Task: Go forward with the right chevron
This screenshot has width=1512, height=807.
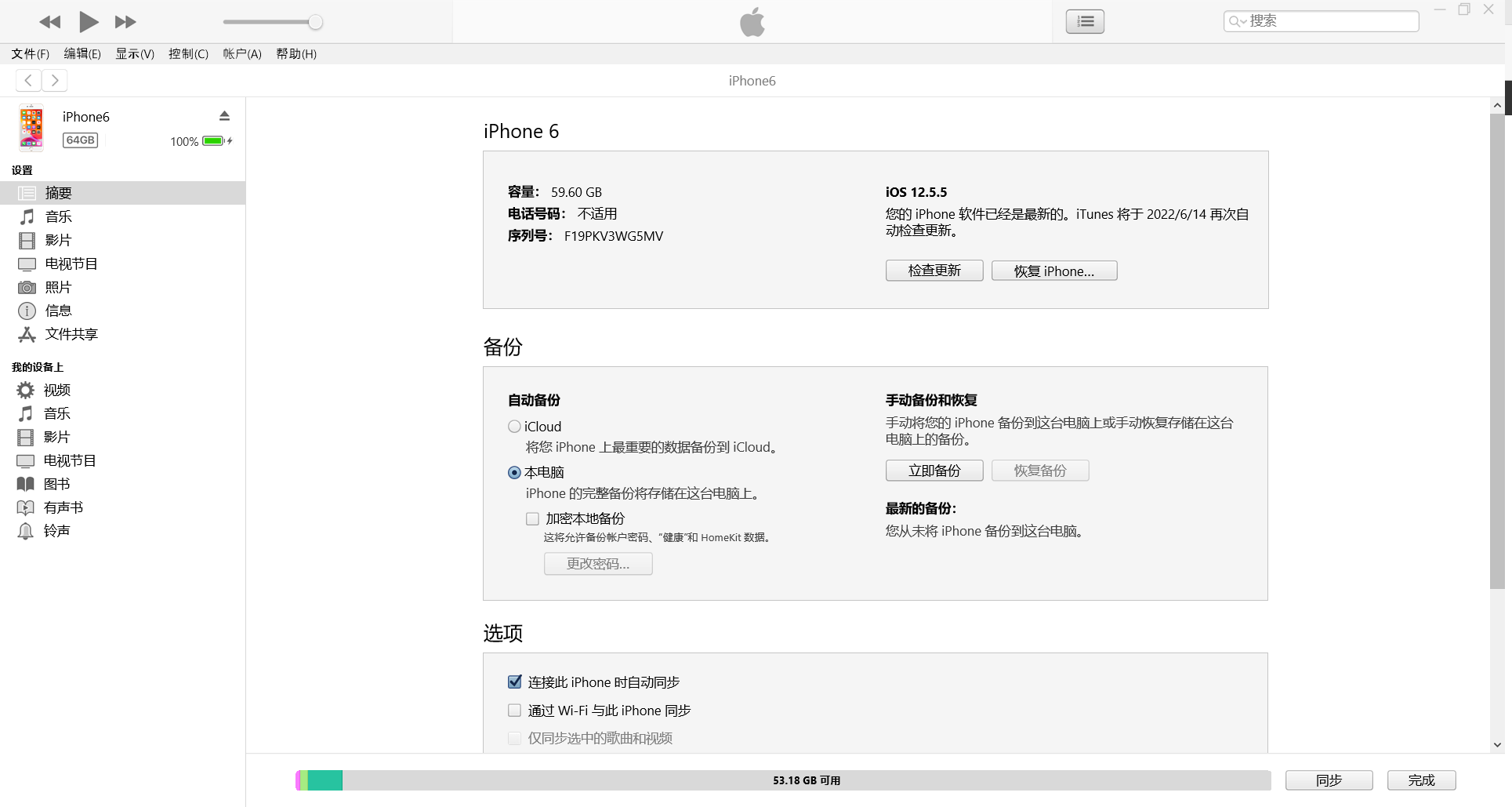Action: [x=55, y=80]
